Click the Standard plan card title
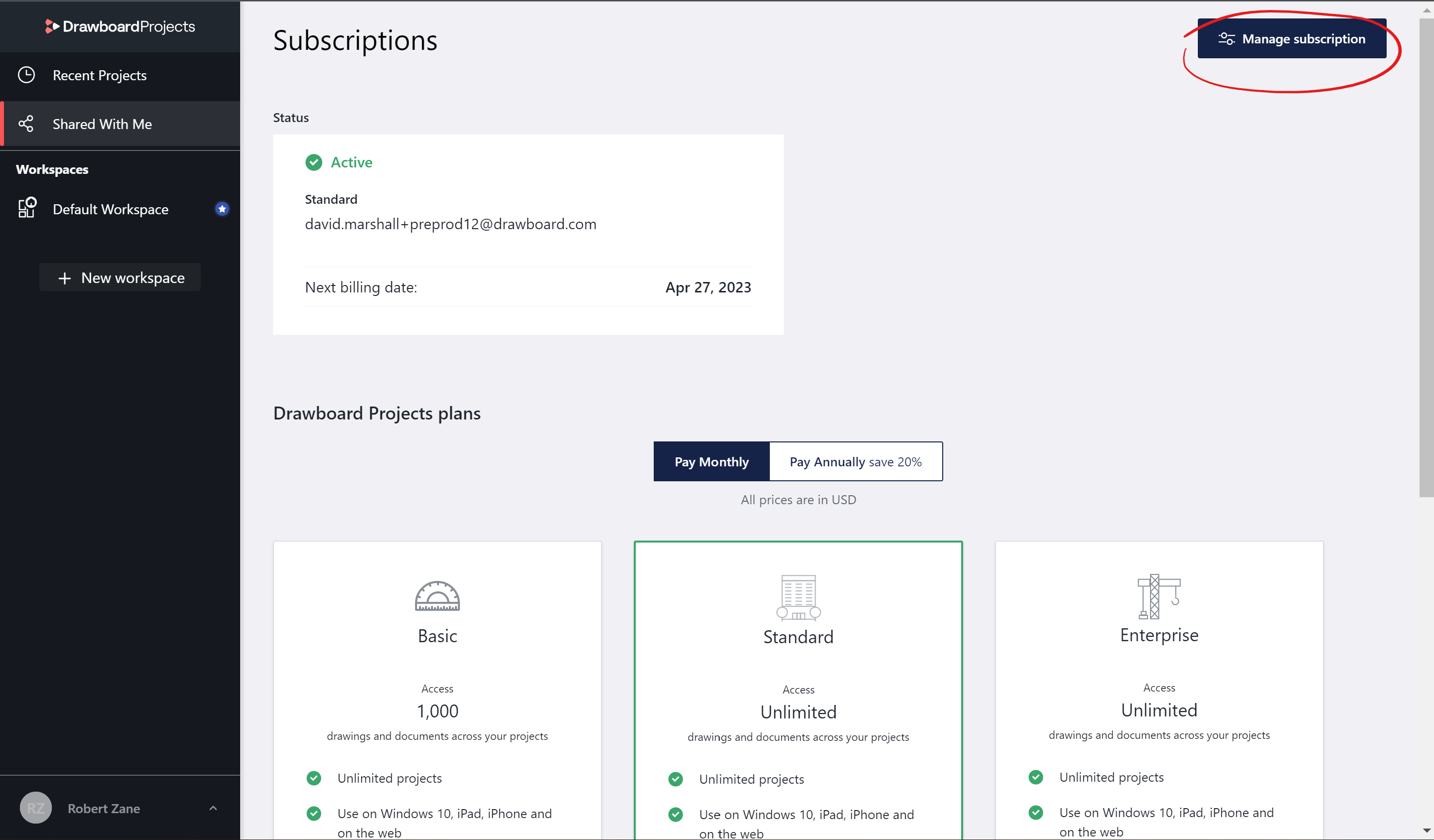This screenshot has height=840, width=1434. [798, 637]
